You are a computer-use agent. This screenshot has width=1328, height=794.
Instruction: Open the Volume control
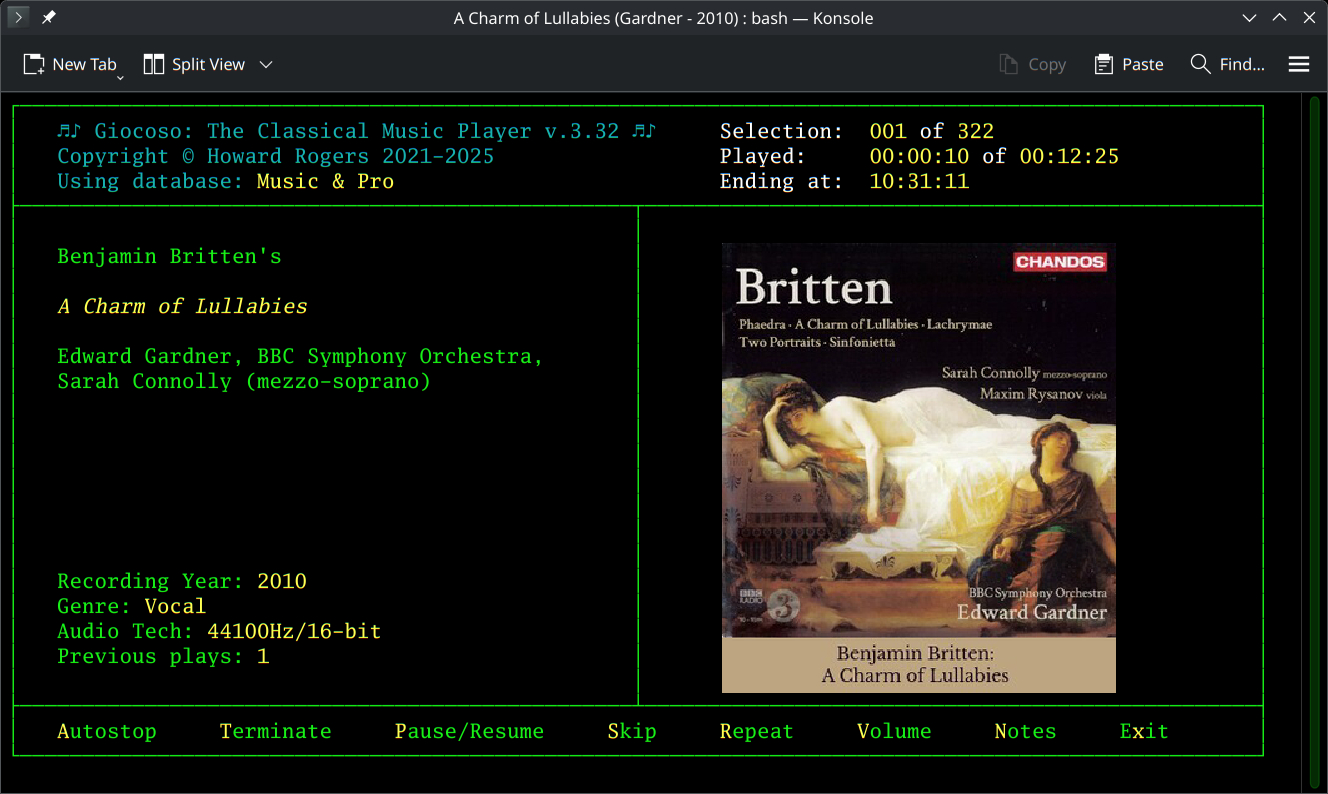point(894,731)
